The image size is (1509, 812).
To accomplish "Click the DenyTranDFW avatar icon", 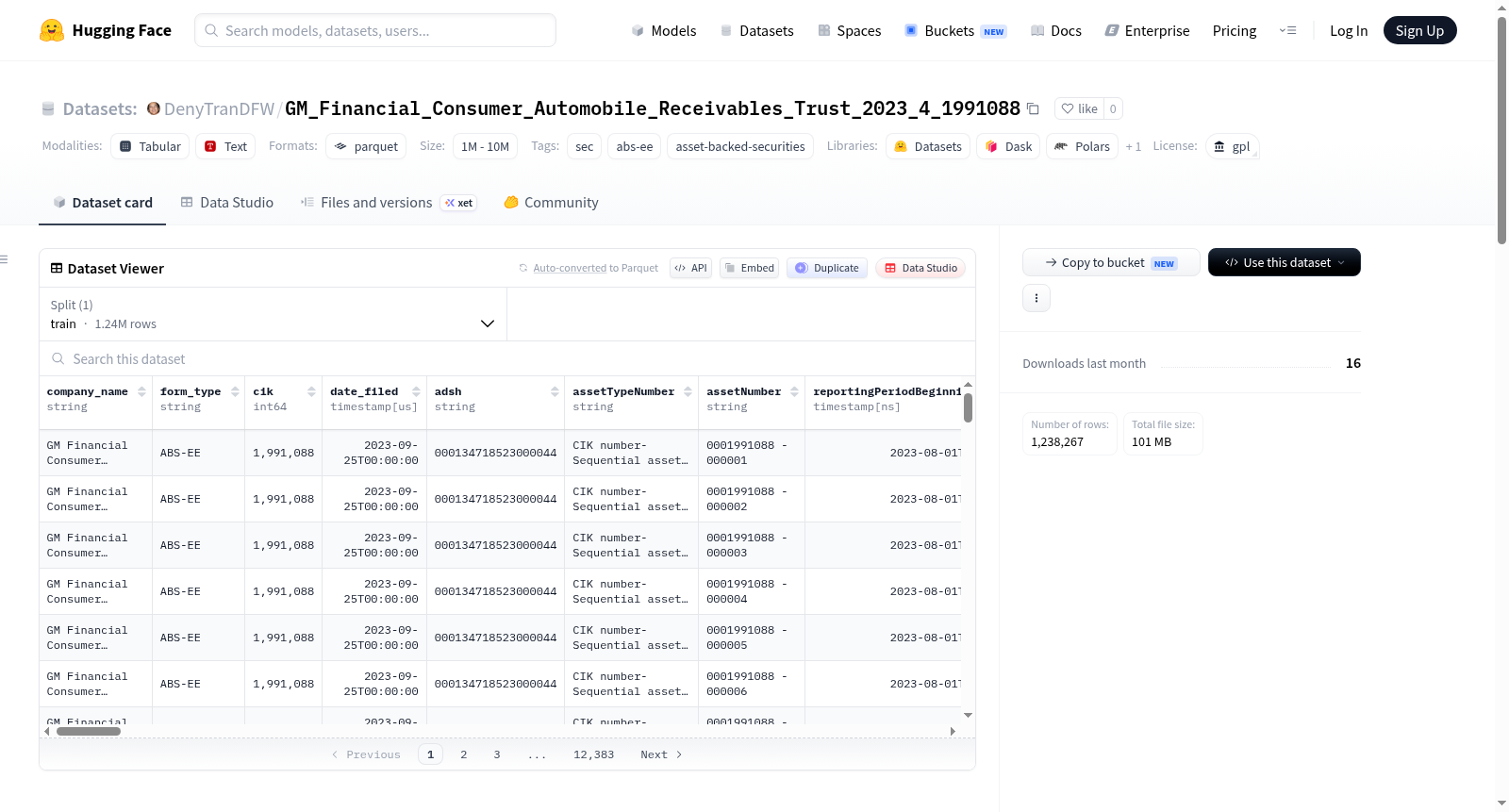I will pyautogui.click(x=154, y=108).
